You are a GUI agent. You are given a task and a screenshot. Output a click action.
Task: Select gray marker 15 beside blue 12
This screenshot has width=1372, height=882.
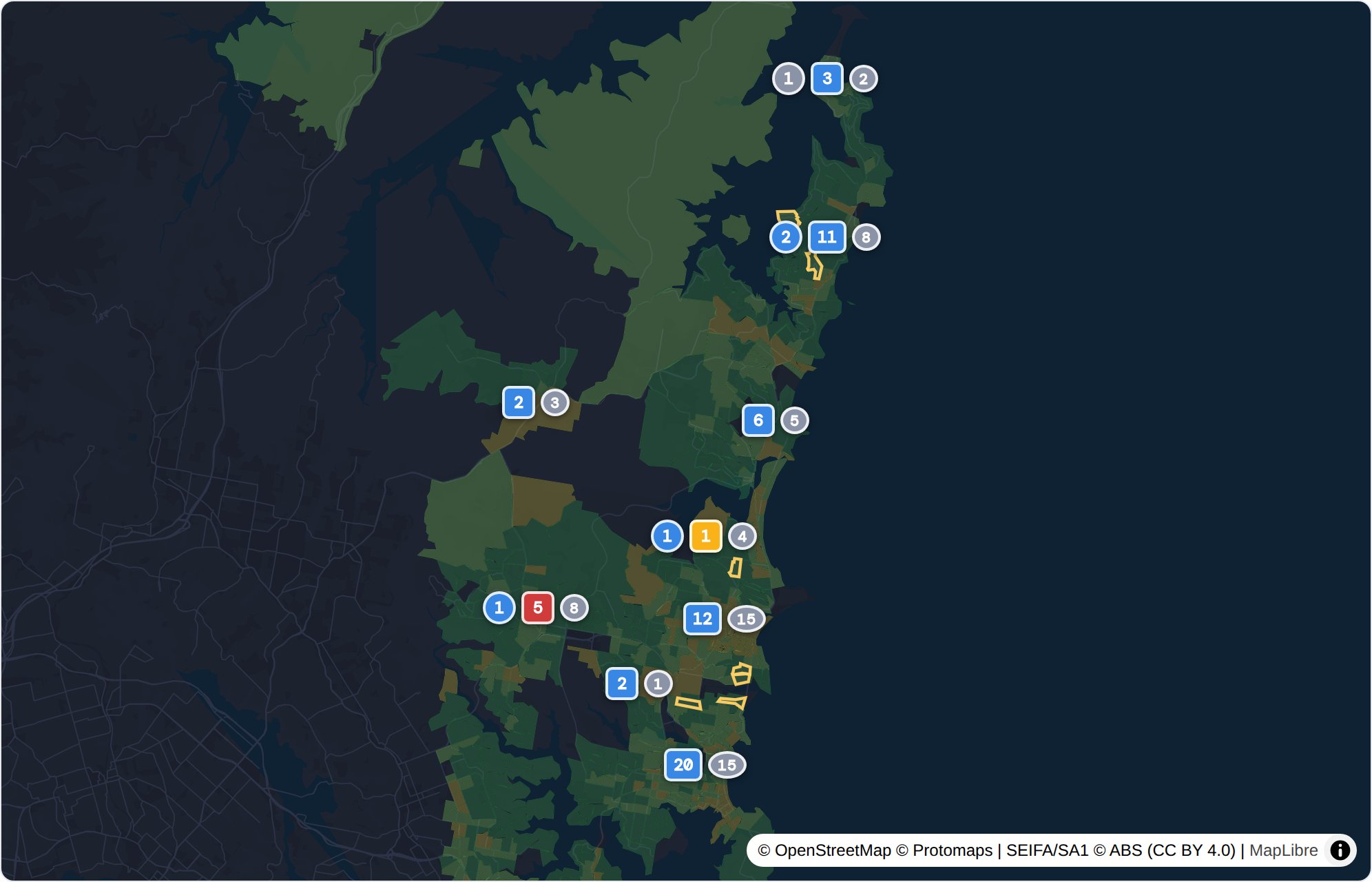747,619
